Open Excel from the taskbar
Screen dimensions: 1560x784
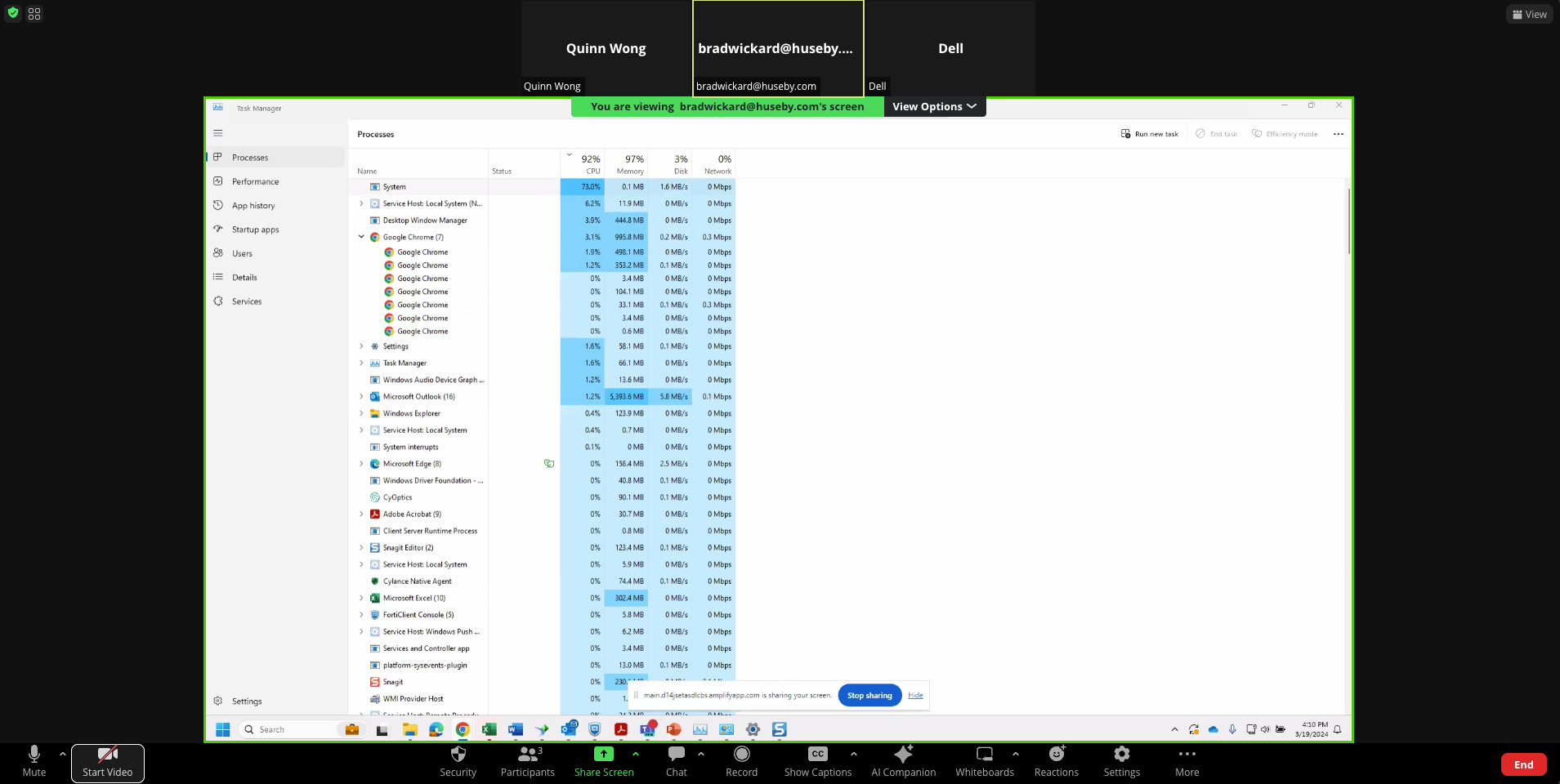click(489, 729)
